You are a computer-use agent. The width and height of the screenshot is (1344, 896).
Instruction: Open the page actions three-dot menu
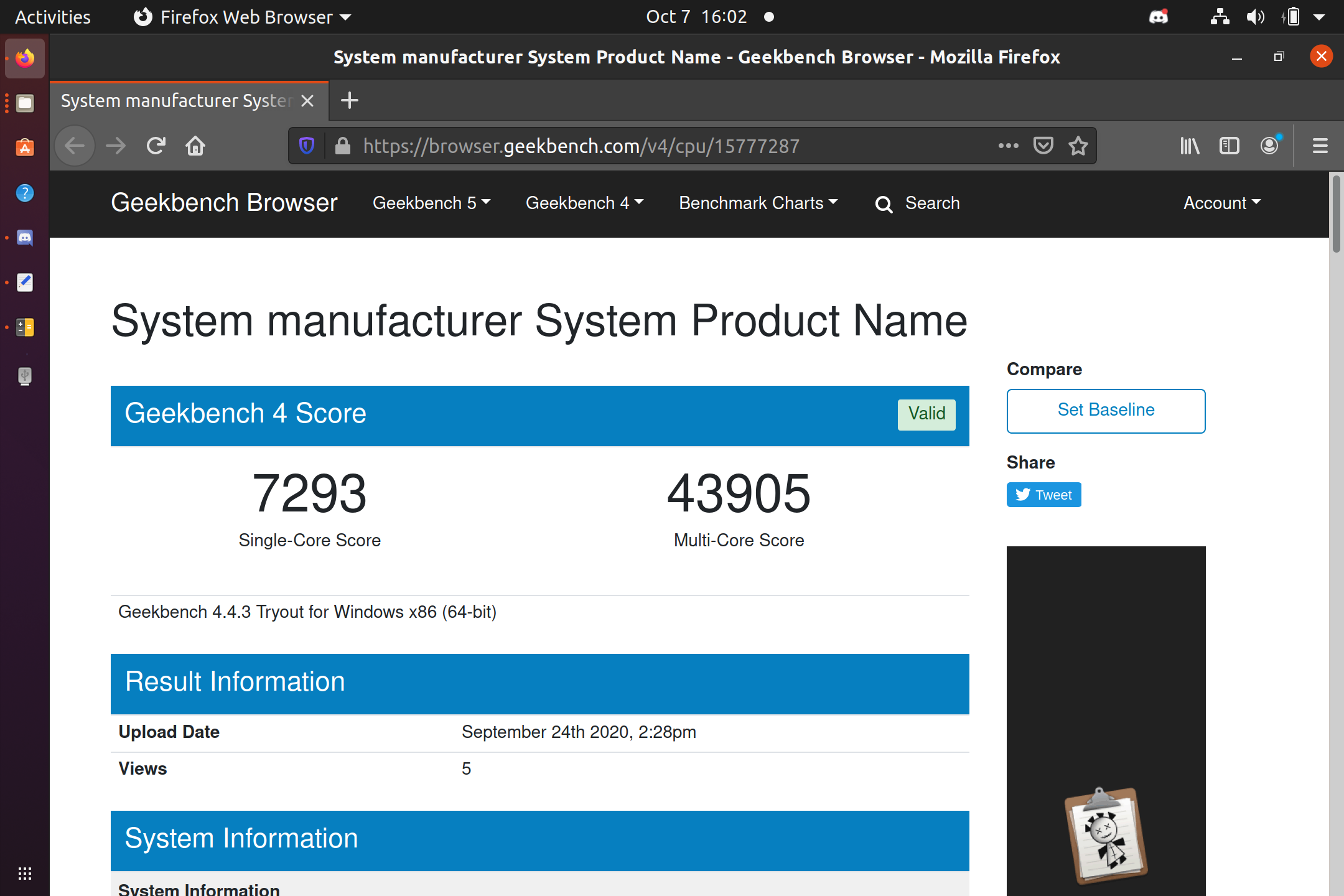(1008, 146)
